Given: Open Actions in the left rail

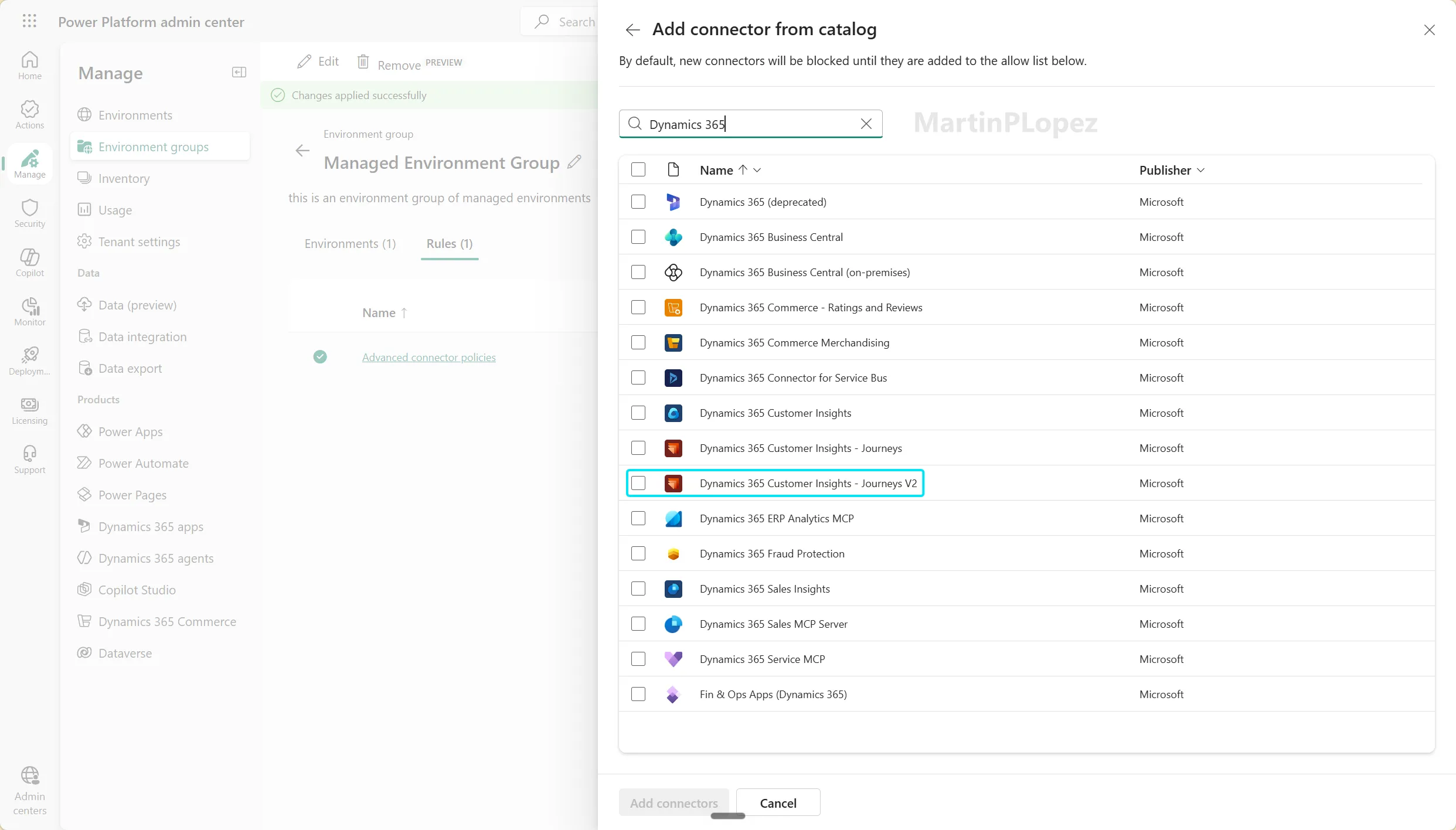Looking at the screenshot, I should click(x=29, y=115).
